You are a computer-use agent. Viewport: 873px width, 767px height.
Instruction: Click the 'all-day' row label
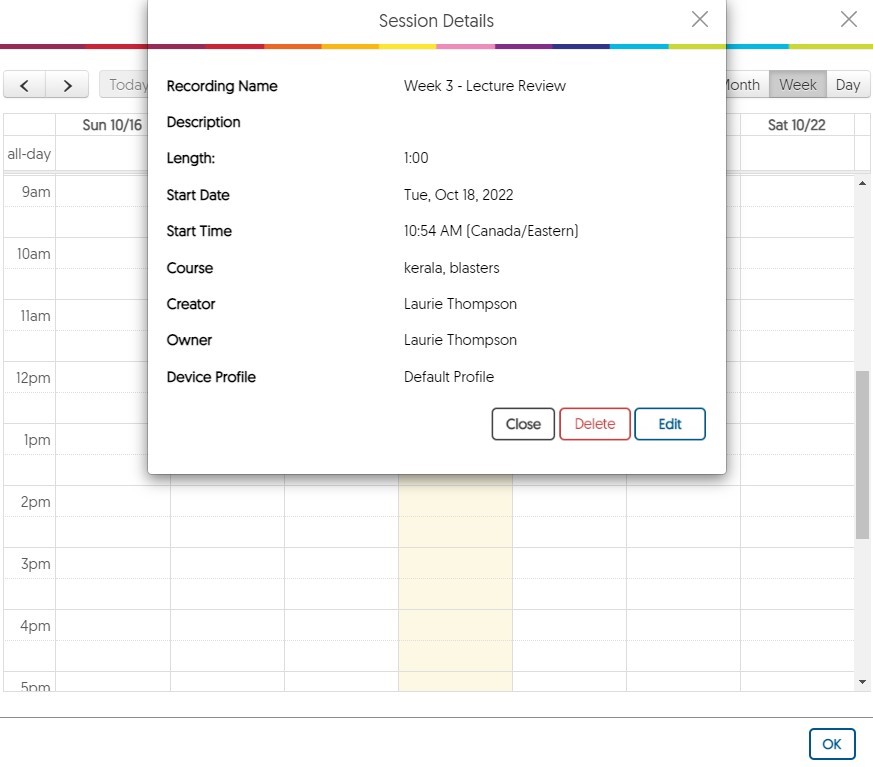(x=29, y=154)
